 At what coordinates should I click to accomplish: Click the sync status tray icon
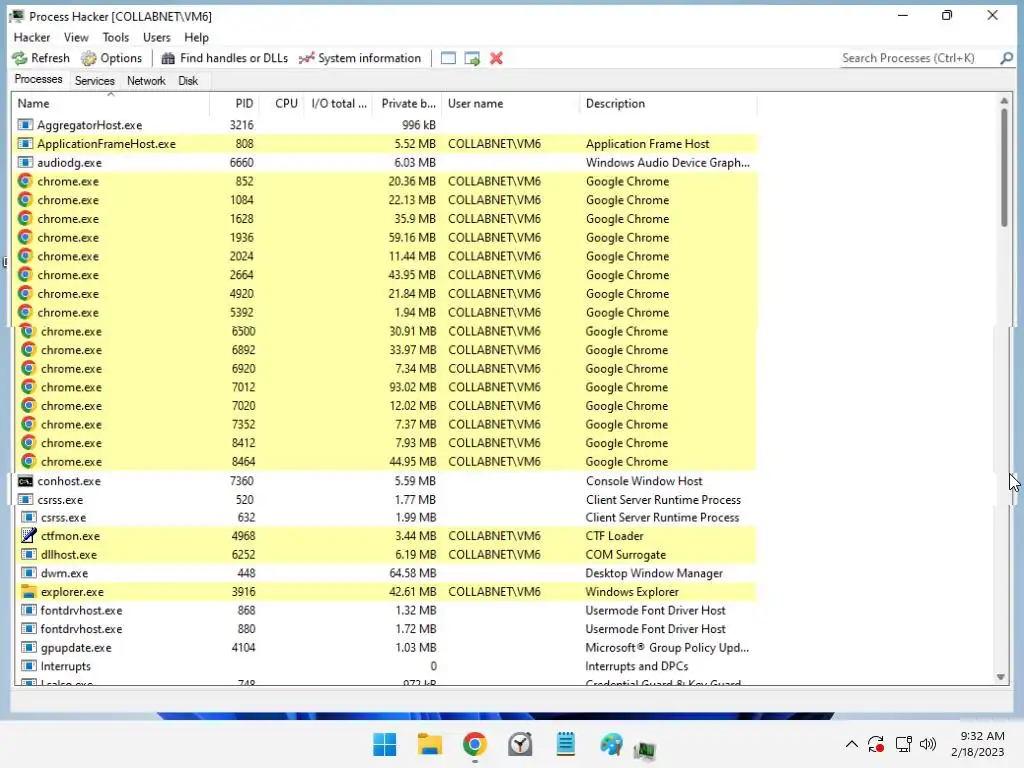point(876,744)
